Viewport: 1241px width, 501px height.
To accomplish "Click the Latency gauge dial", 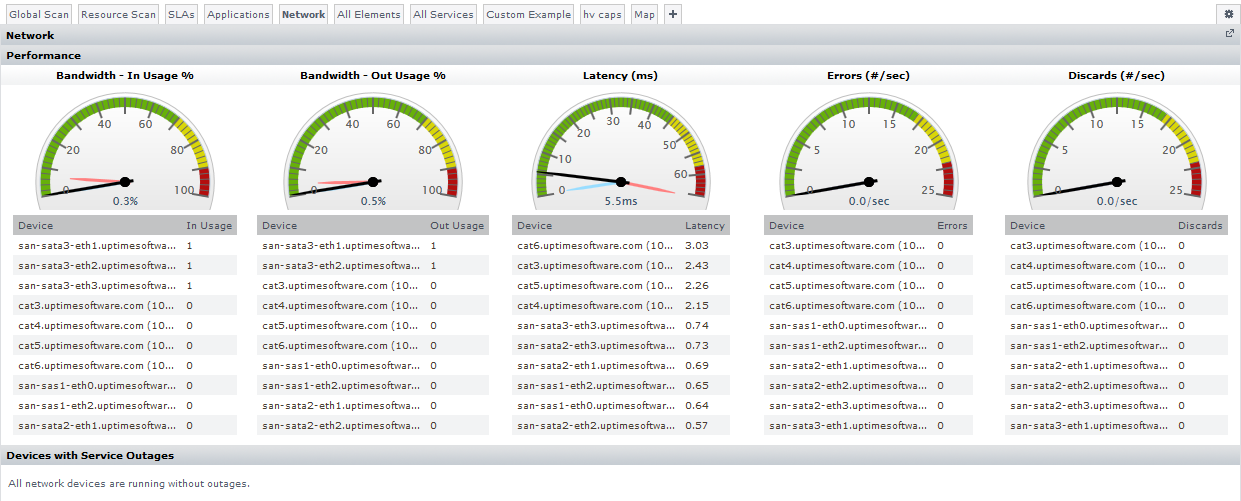I will [x=620, y=150].
